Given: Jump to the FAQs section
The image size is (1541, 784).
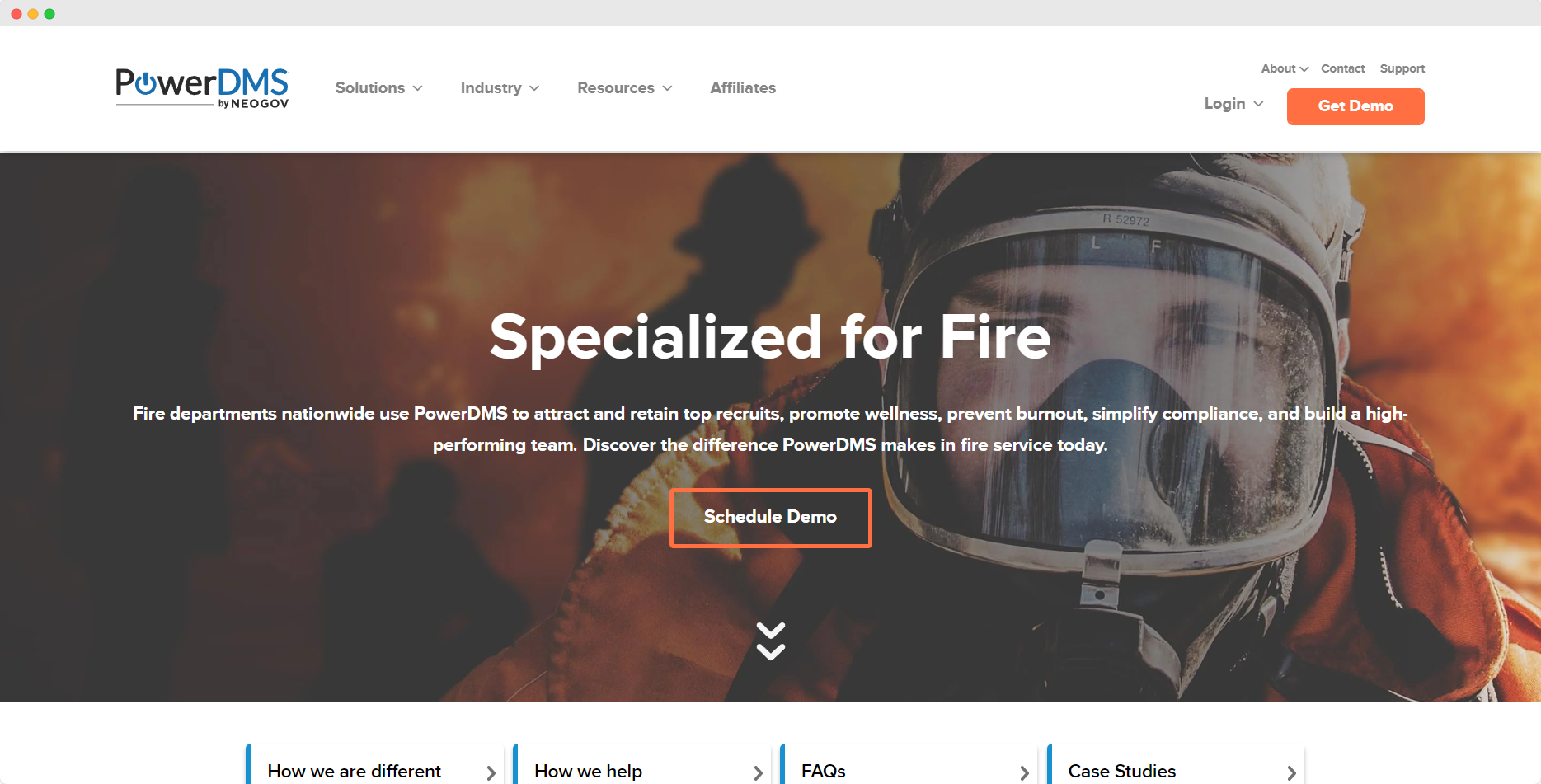Looking at the screenshot, I should tap(823, 771).
